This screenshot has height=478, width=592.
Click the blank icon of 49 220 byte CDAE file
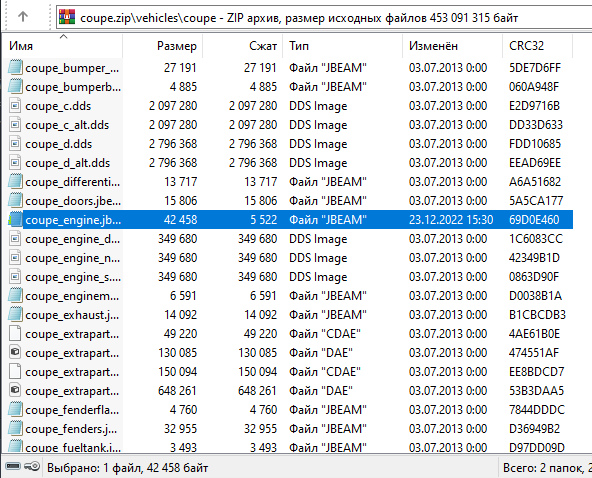point(15,334)
